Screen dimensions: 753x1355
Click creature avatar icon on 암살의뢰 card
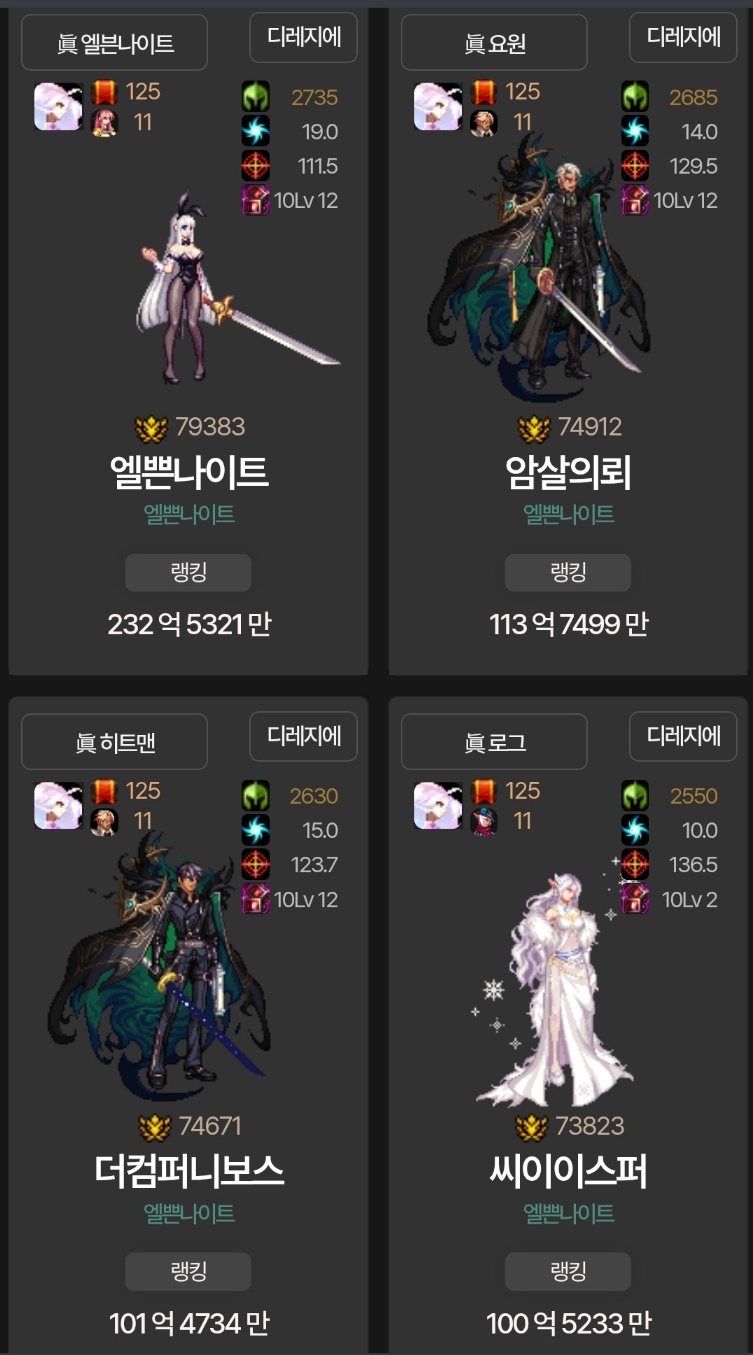(x=438, y=106)
